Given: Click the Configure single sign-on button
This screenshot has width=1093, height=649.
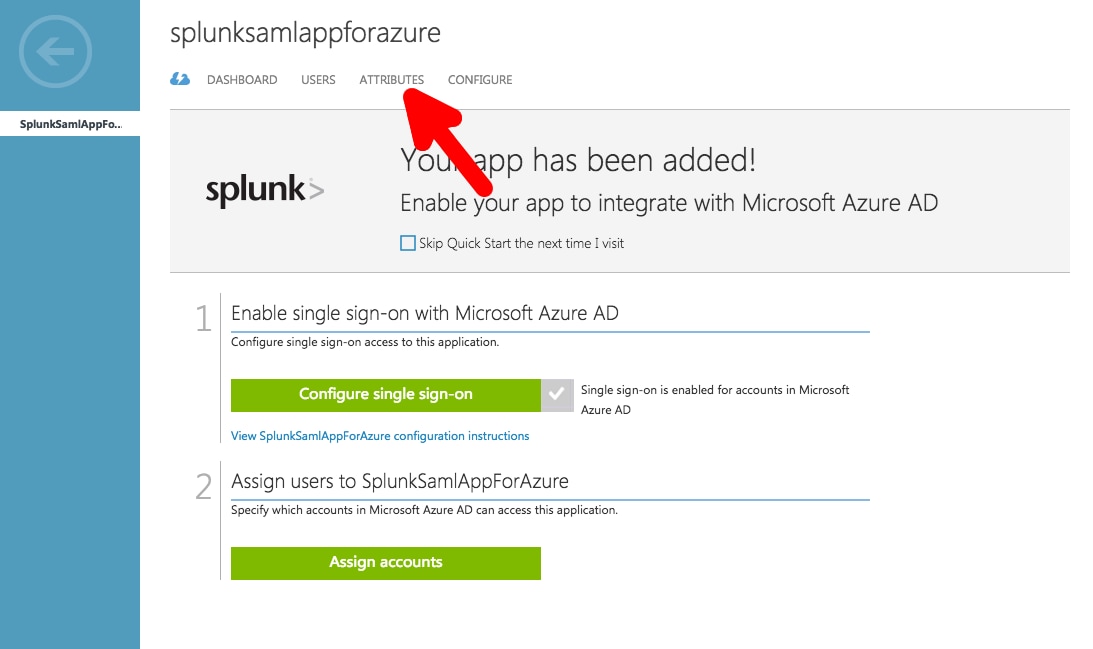Looking at the screenshot, I should pos(385,395).
